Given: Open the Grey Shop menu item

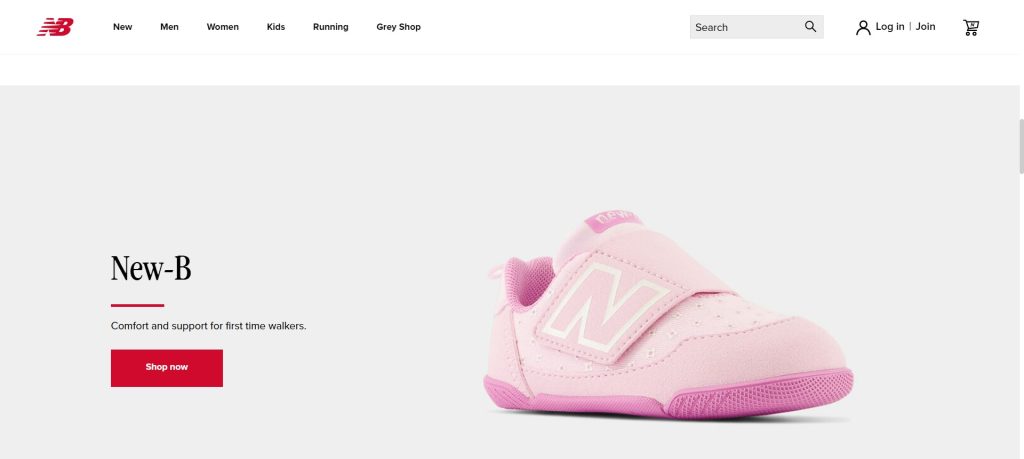Looking at the screenshot, I should click(x=398, y=27).
